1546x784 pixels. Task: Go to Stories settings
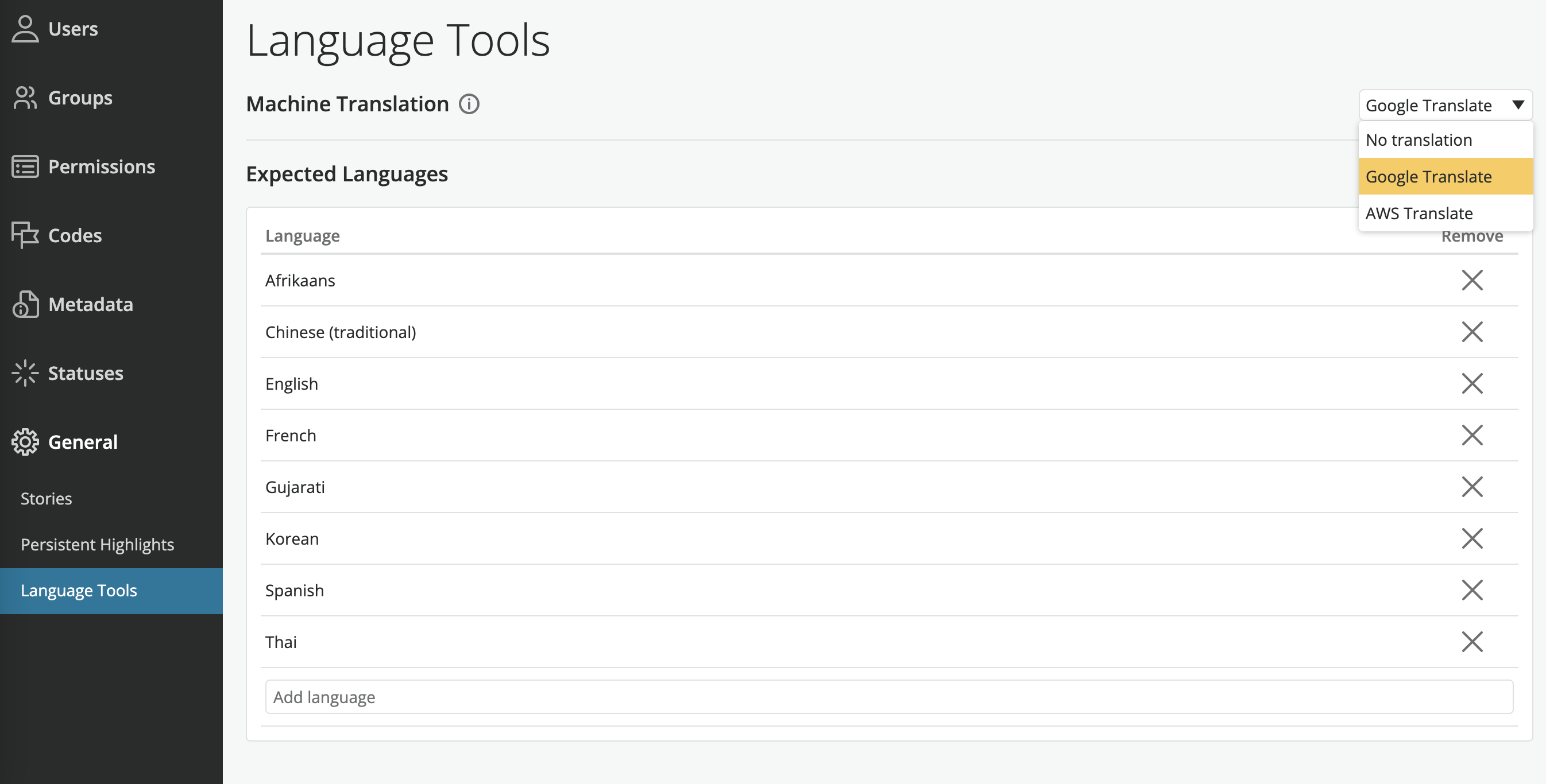pos(111,499)
